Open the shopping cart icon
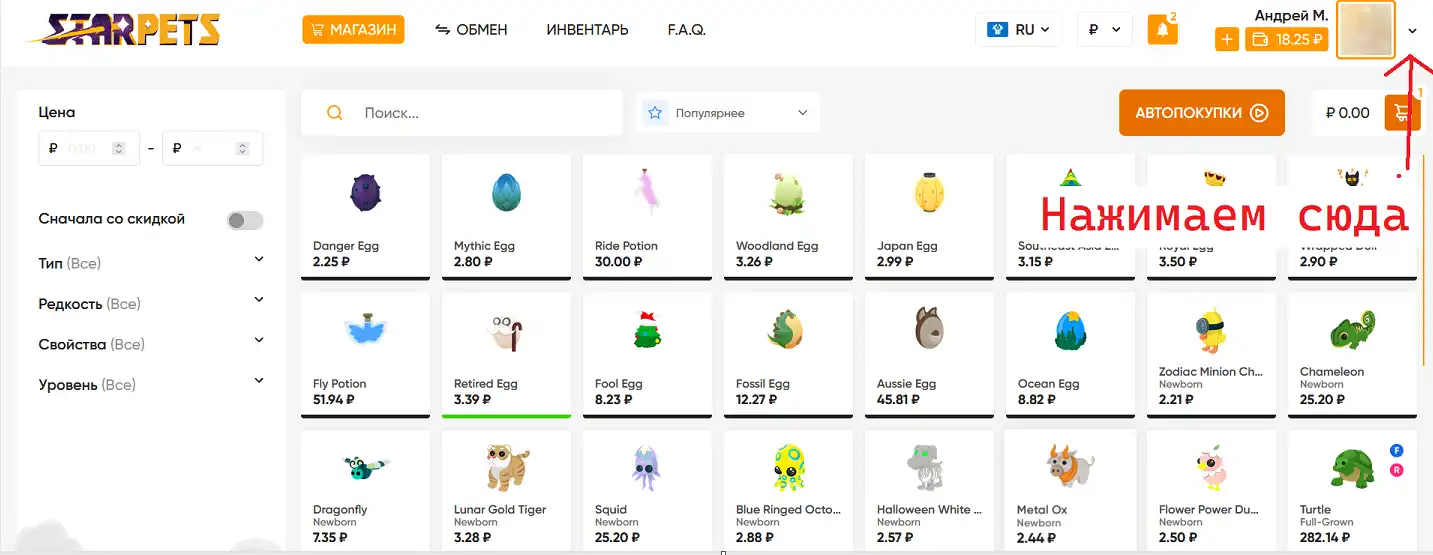The image size is (1433, 555). [x=1402, y=112]
